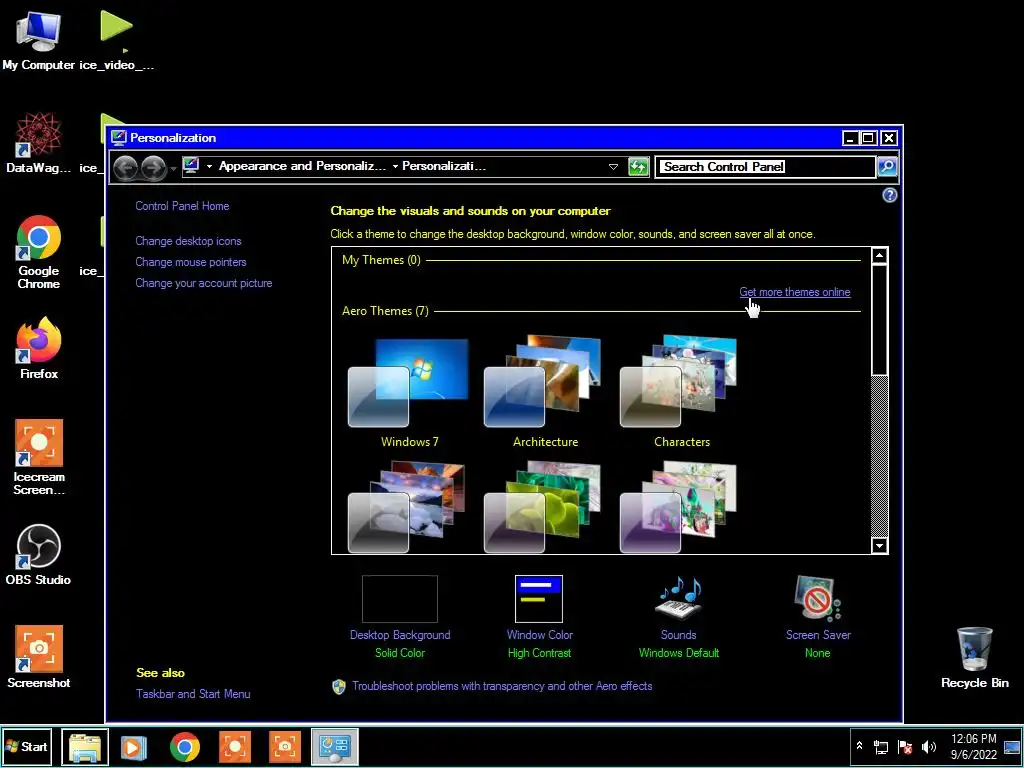Select the theme below Characters

680,506
